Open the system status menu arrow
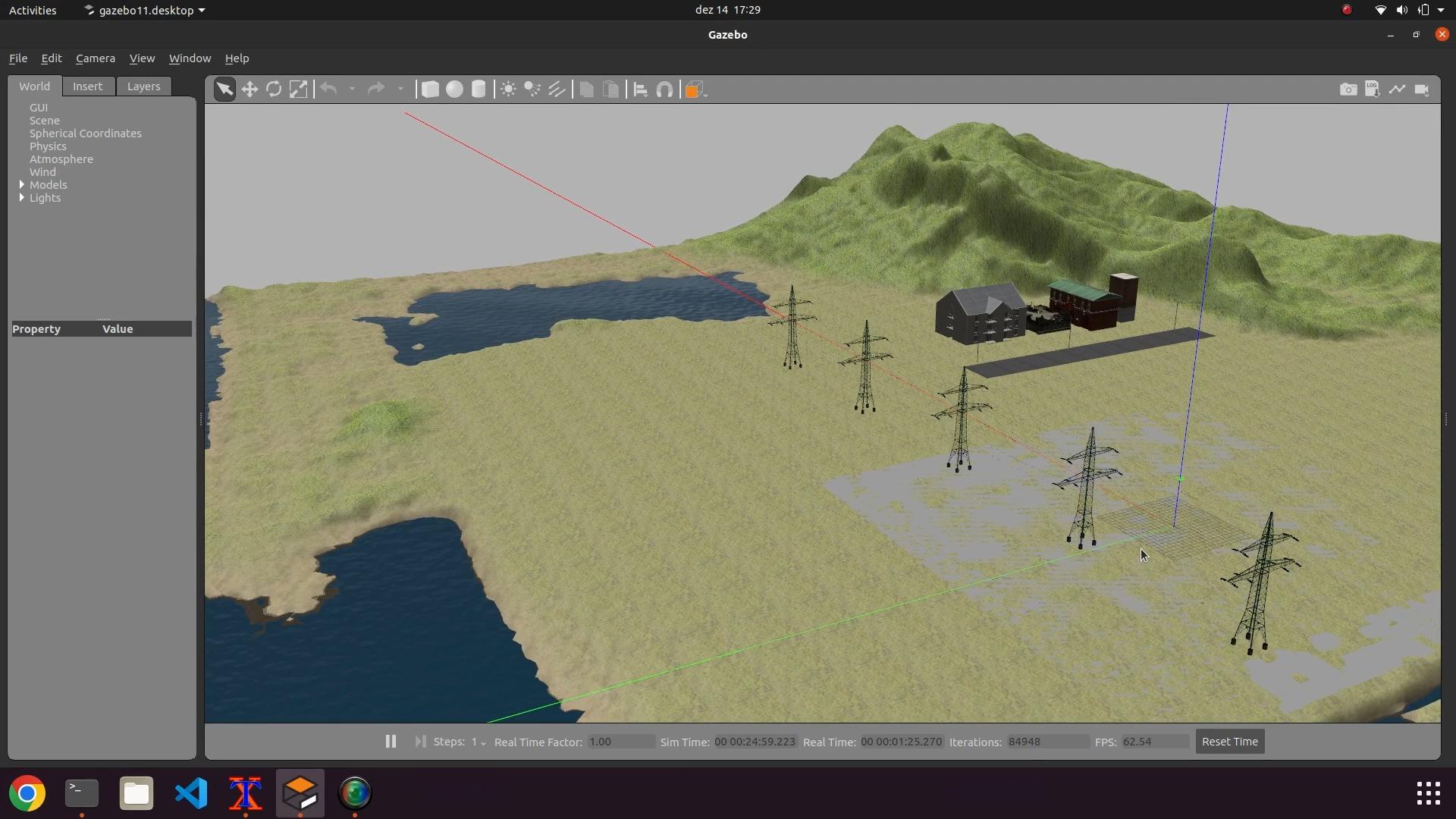The height and width of the screenshot is (819, 1456). click(x=1441, y=10)
